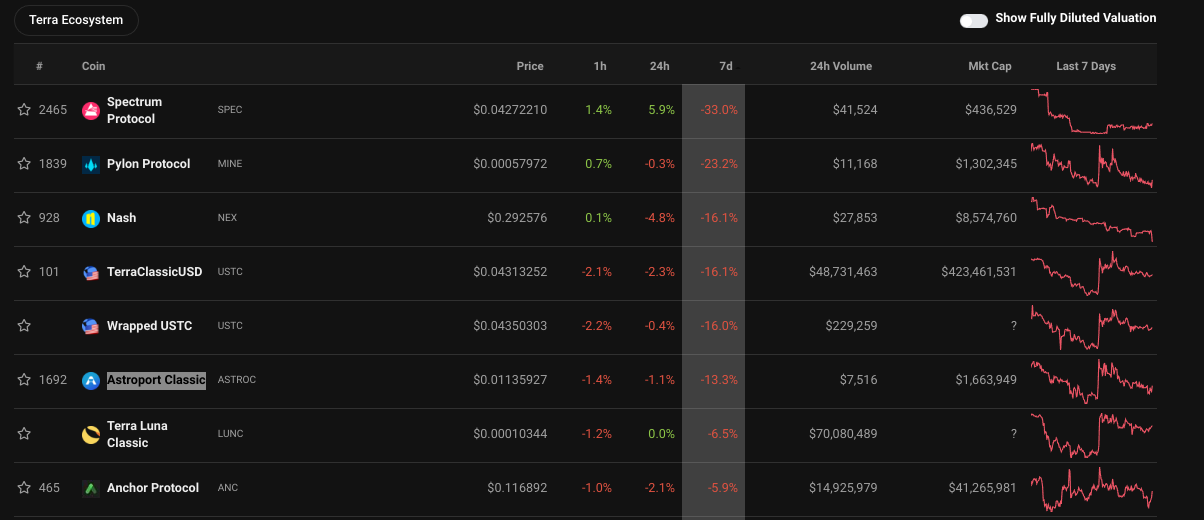Click the Anchor Protocol coin logo
The width and height of the screenshot is (1204, 520).
pos(91,488)
